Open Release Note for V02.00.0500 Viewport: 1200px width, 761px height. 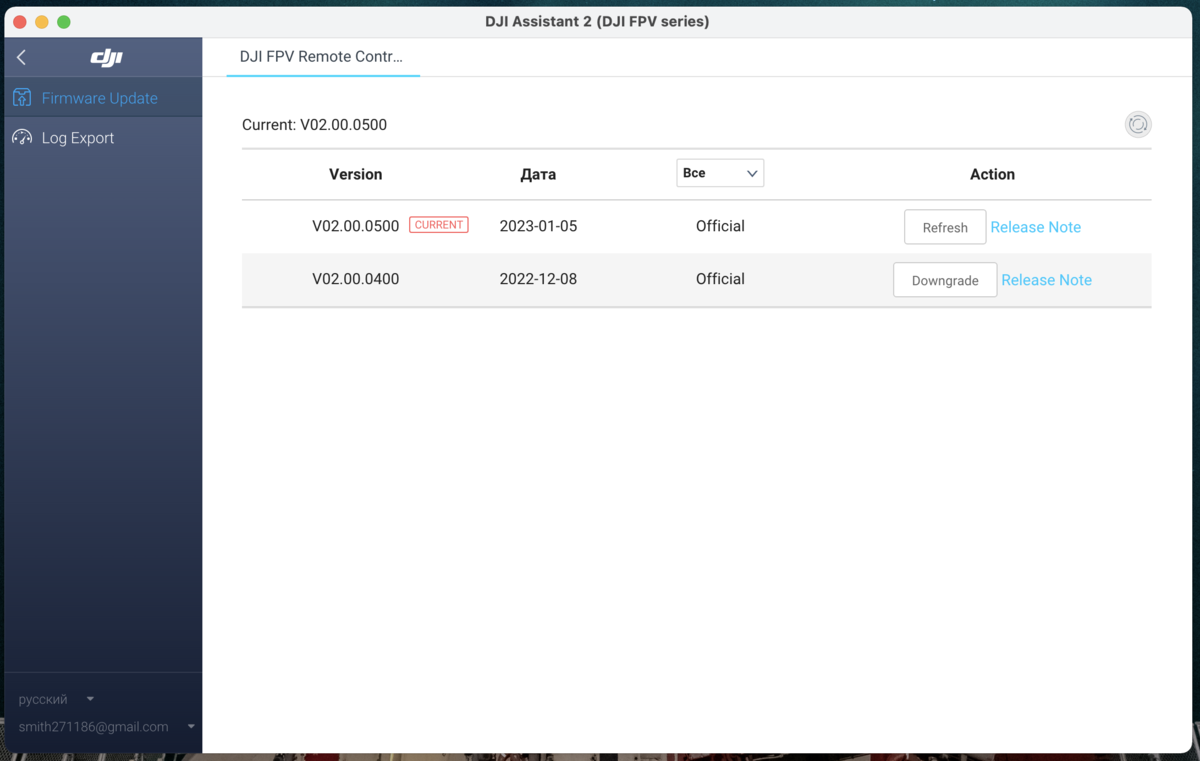(1035, 227)
